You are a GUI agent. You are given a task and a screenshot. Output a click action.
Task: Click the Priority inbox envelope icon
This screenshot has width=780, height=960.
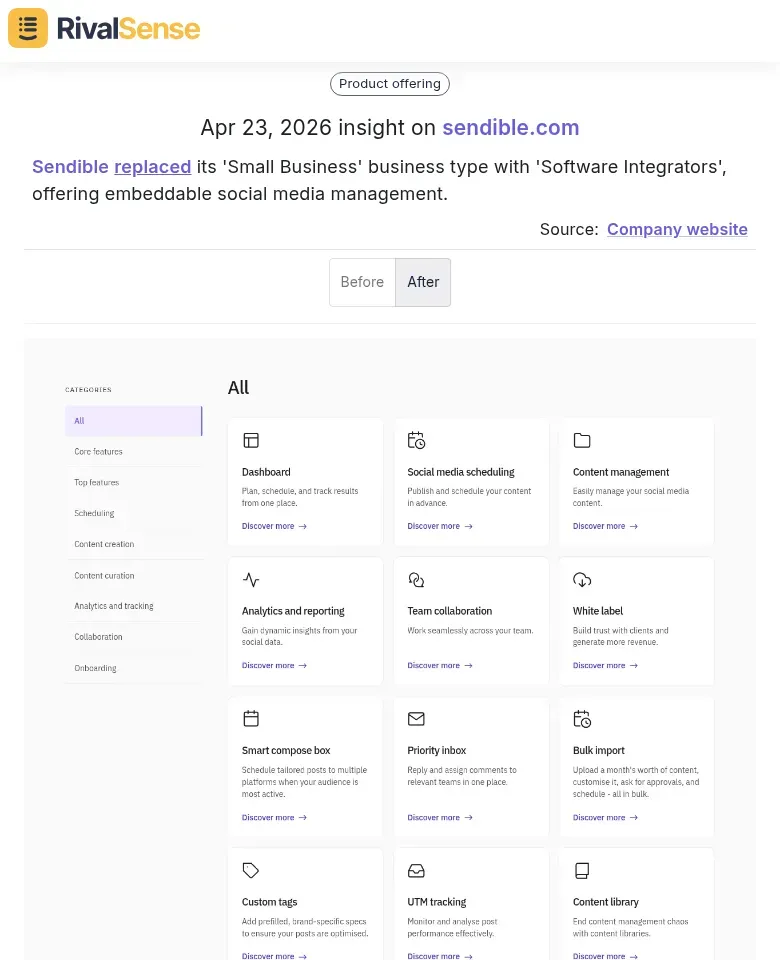click(416, 718)
